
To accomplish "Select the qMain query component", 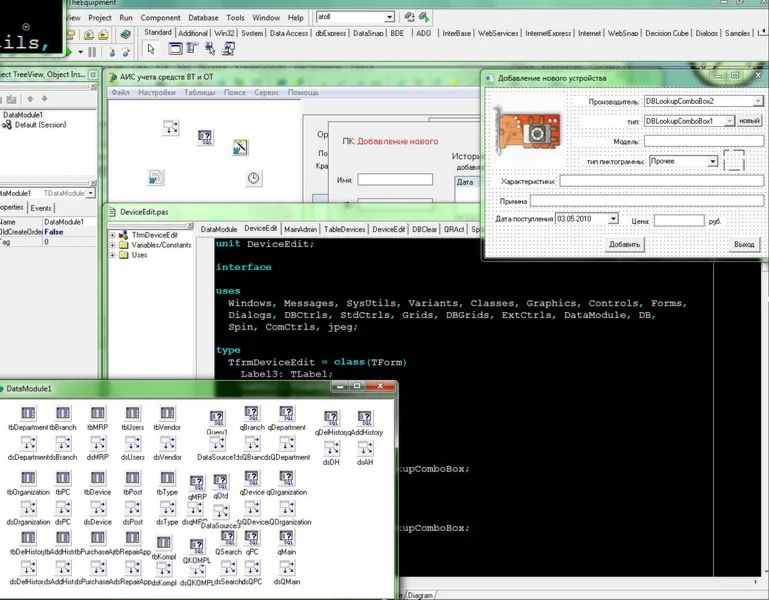I will [x=288, y=538].
